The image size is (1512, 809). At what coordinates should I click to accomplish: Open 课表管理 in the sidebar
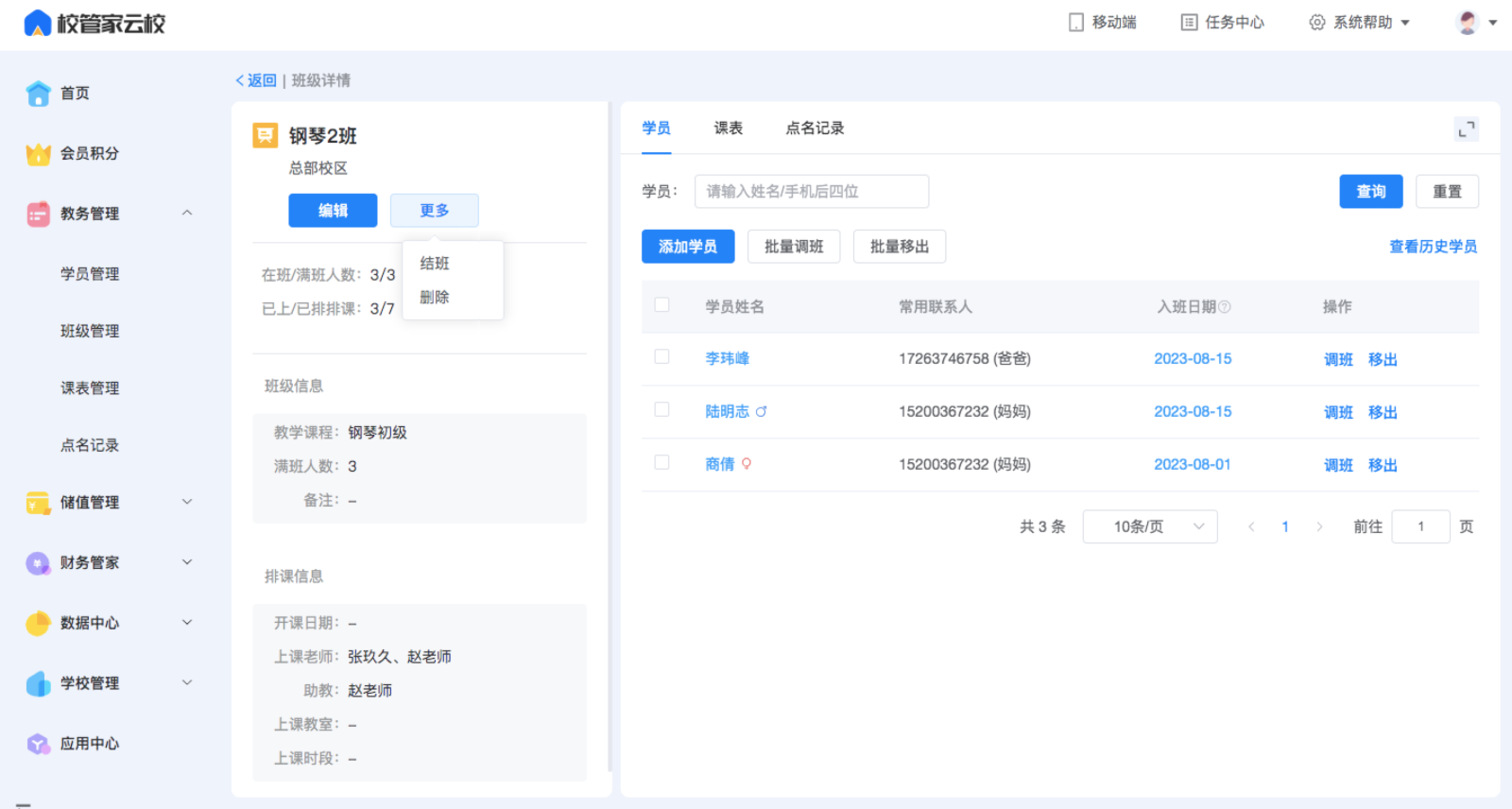click(90, 387)
